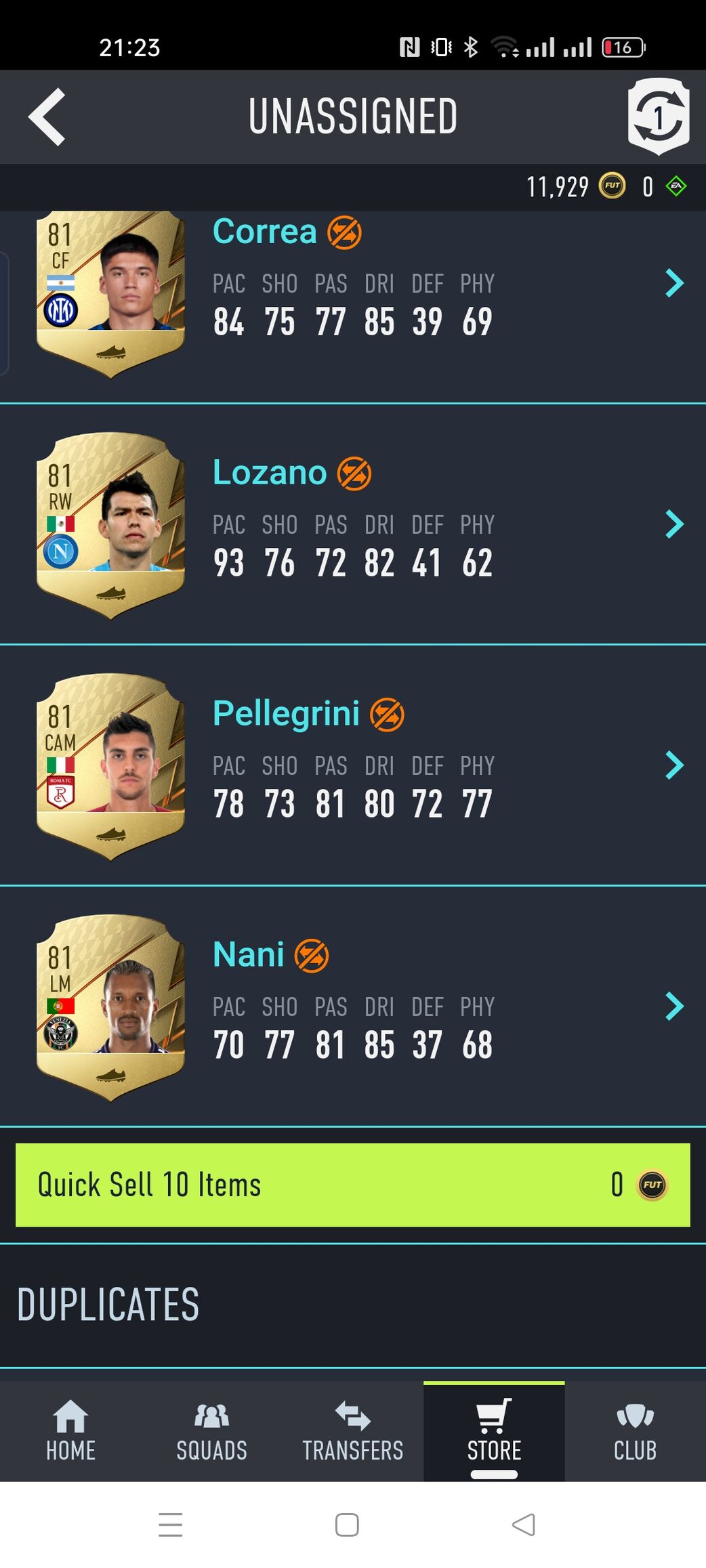Tap the untradeable icon beside Pellegrini
The width and height of the screenshot is (706, 1568).
coord(387,715)
